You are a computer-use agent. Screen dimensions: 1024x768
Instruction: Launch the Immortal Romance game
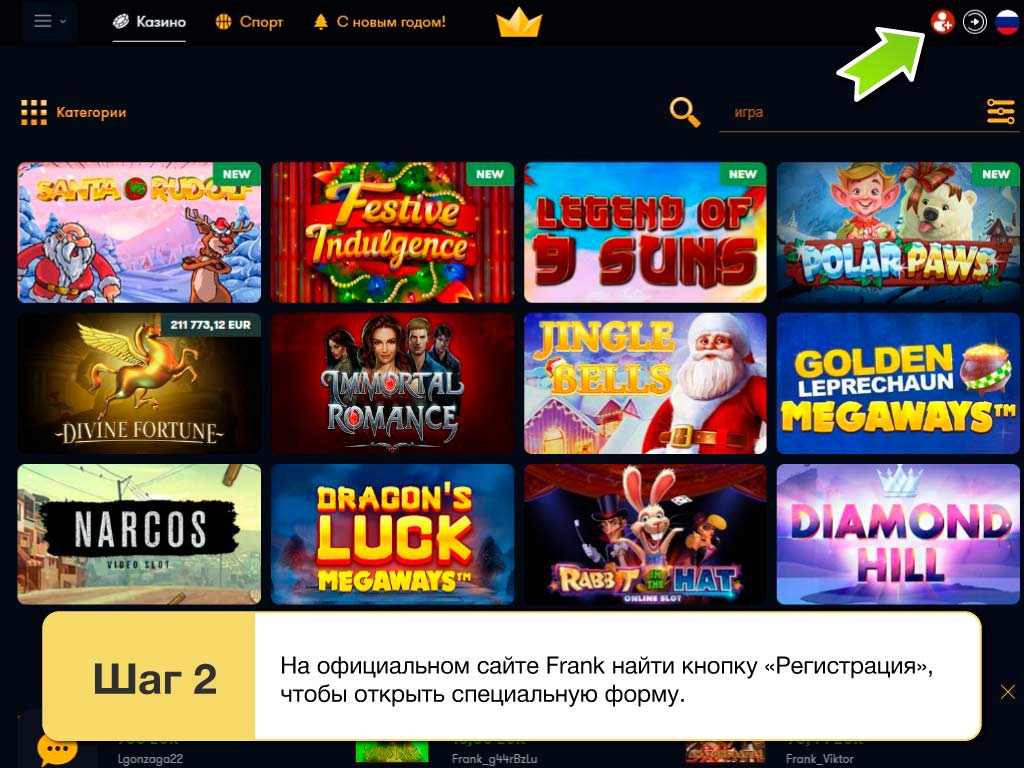[x=392, y=383]
